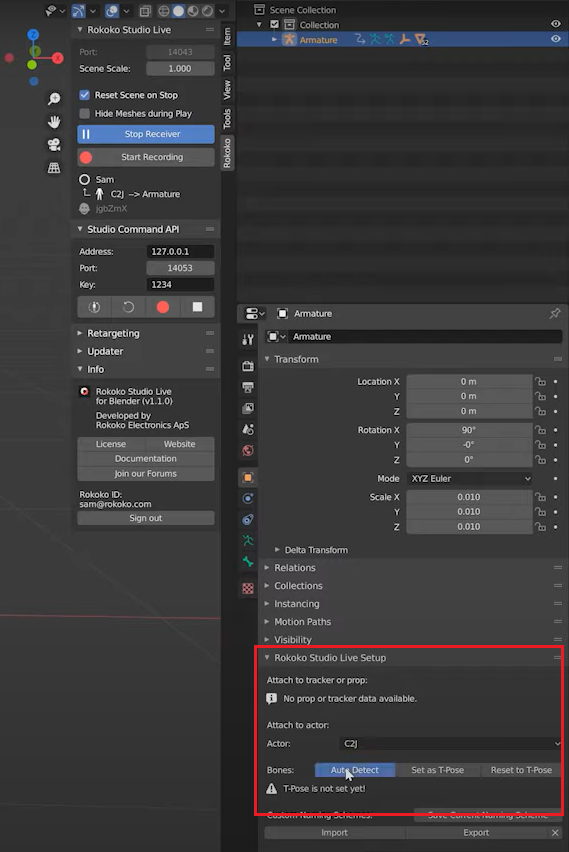Select material preview shading
Viewport: 569px width, 852px height.
click(193, 10)
